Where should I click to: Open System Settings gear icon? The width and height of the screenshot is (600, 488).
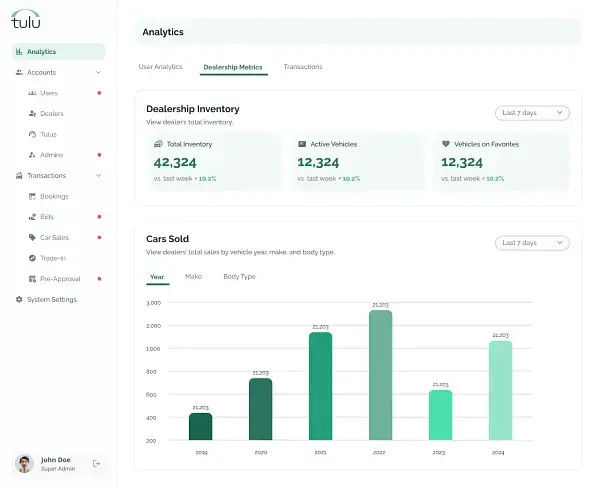[19, 299]
